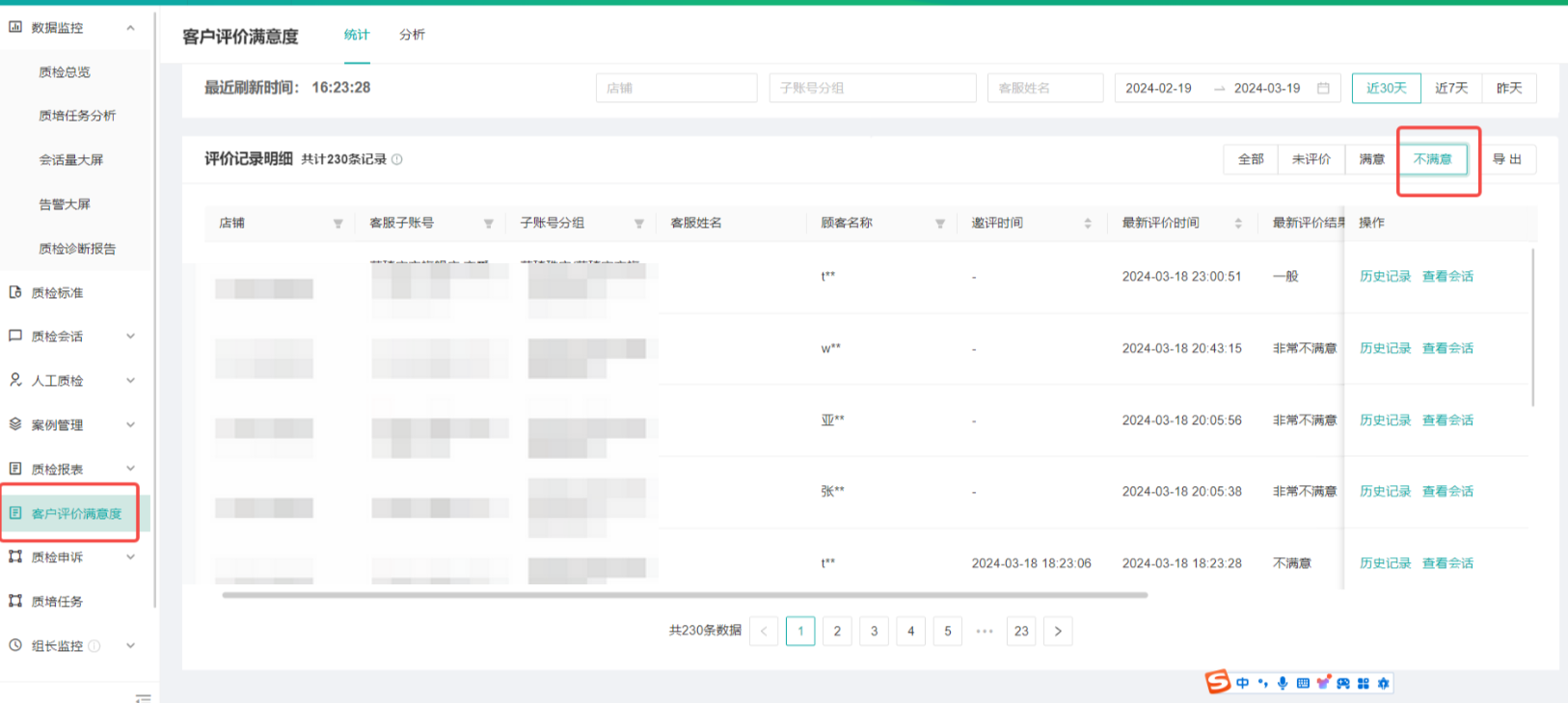The image size is (1568, 703).
Task: Click the next page arrow
Action: coord(1058,631)
